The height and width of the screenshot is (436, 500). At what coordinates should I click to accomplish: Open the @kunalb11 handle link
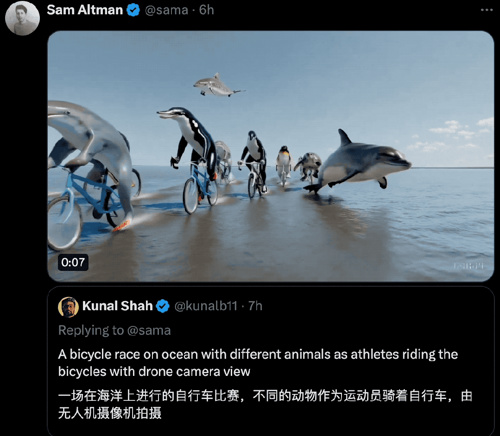tap(206, 306)
